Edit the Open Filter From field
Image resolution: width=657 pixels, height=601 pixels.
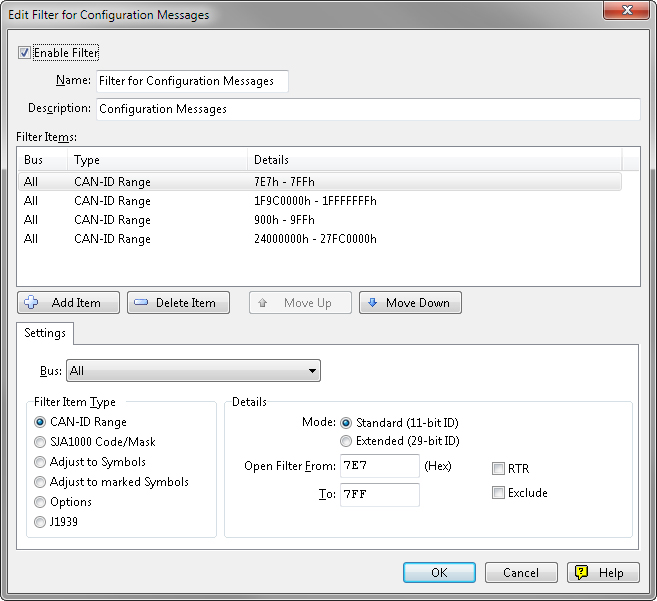380,466
